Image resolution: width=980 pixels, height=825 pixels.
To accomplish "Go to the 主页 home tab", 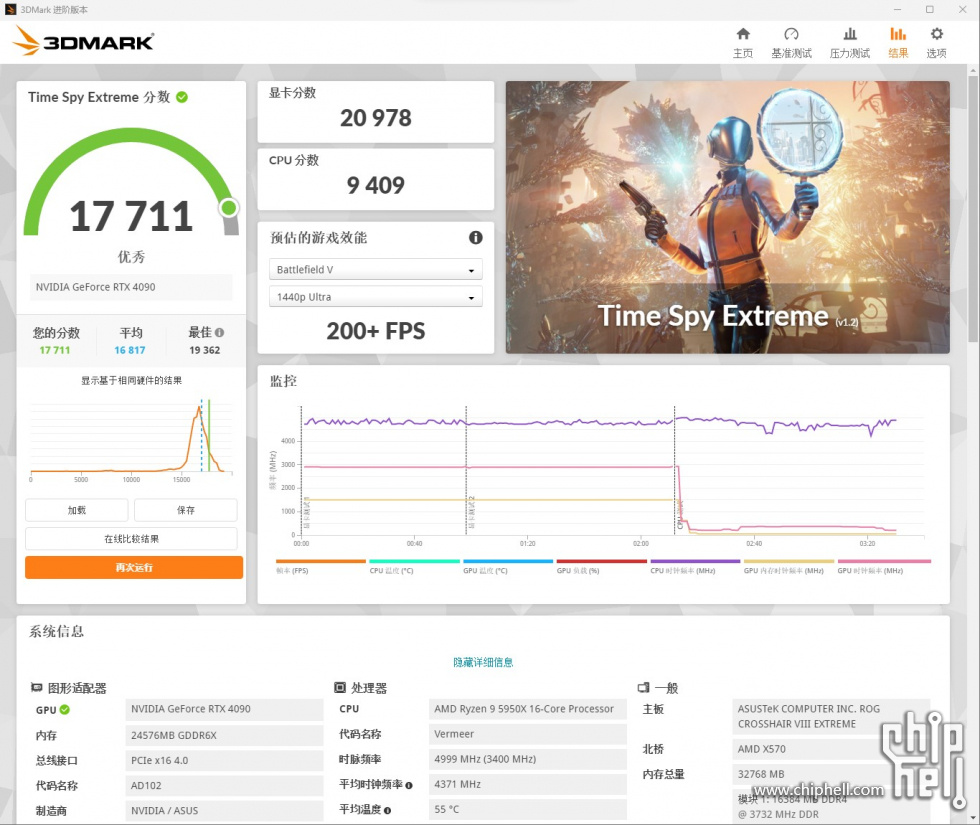I will point(742,42).
